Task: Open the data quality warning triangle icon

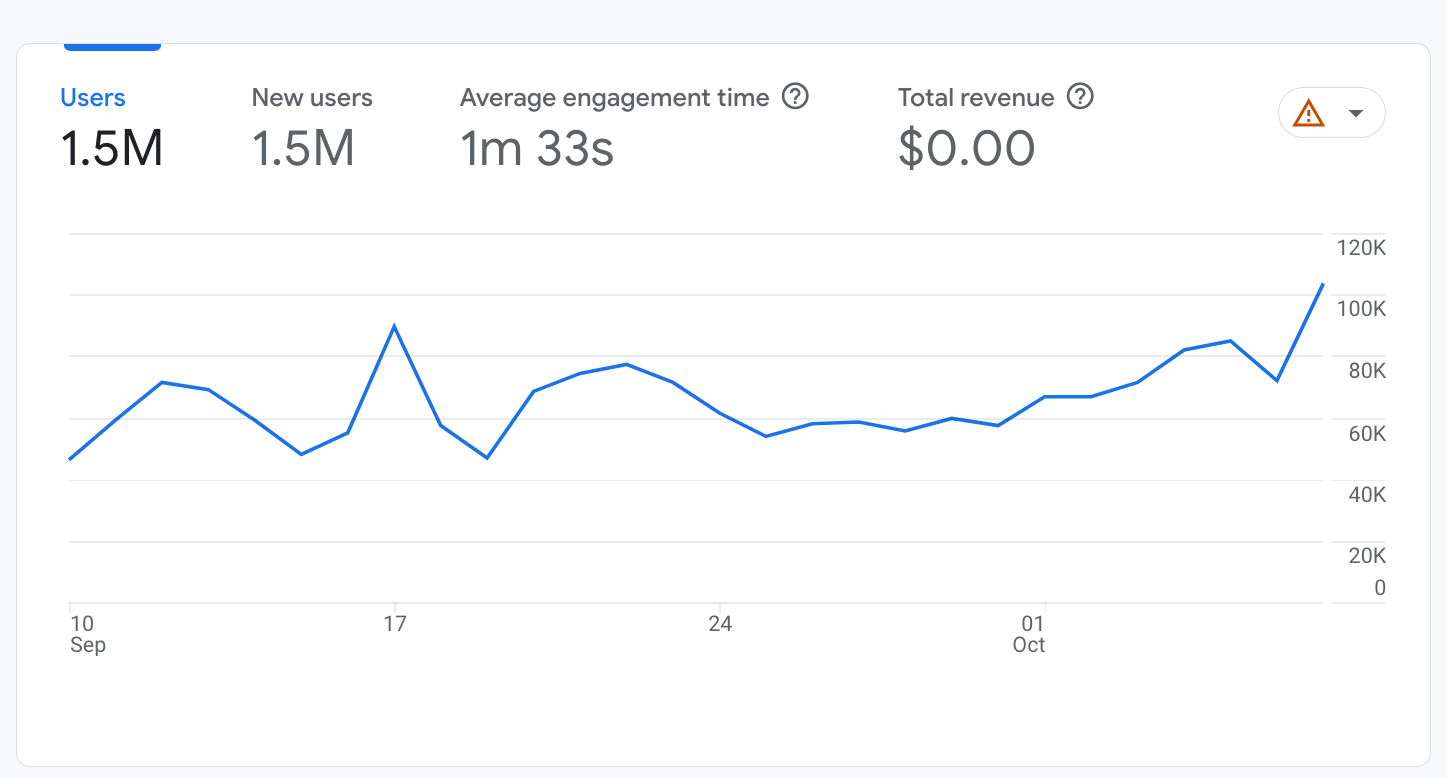Action: [1308, 114]
